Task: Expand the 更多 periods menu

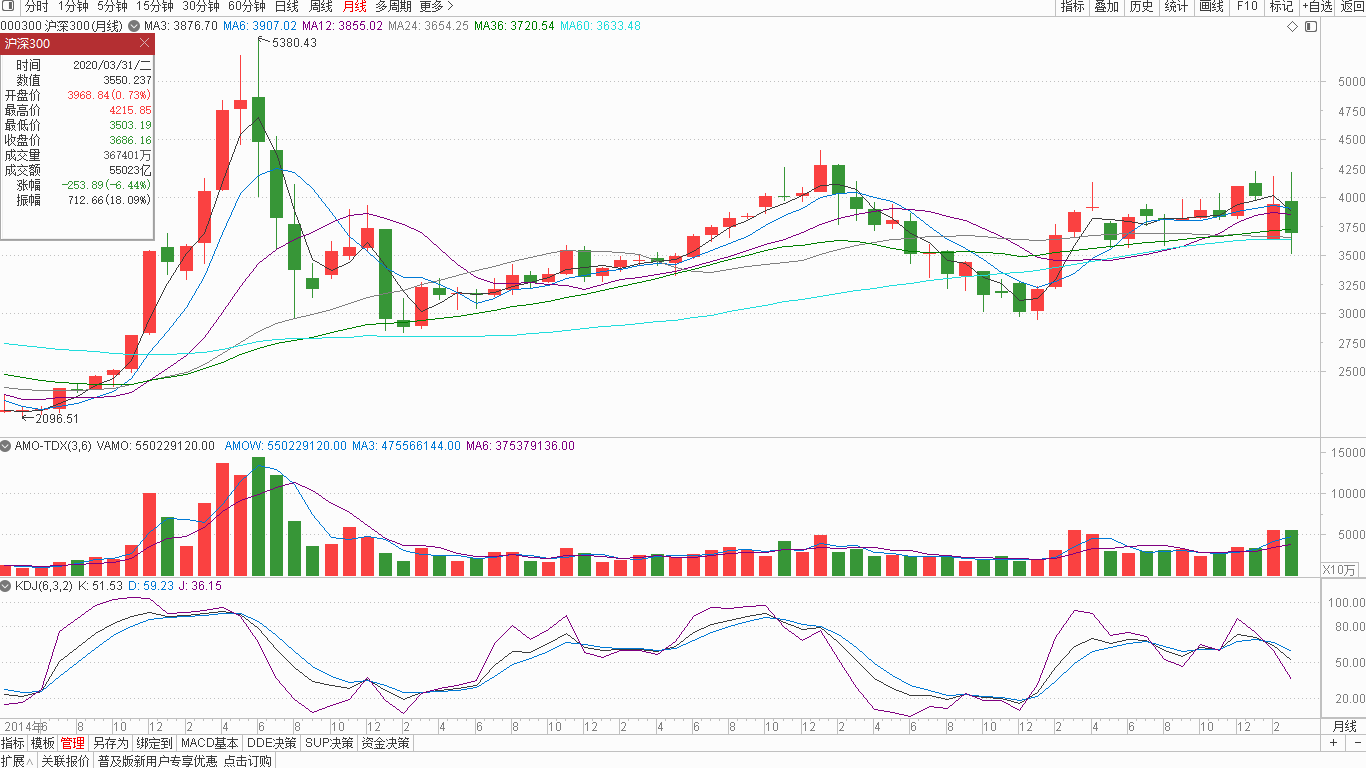Action: click(x=436, y=6)
